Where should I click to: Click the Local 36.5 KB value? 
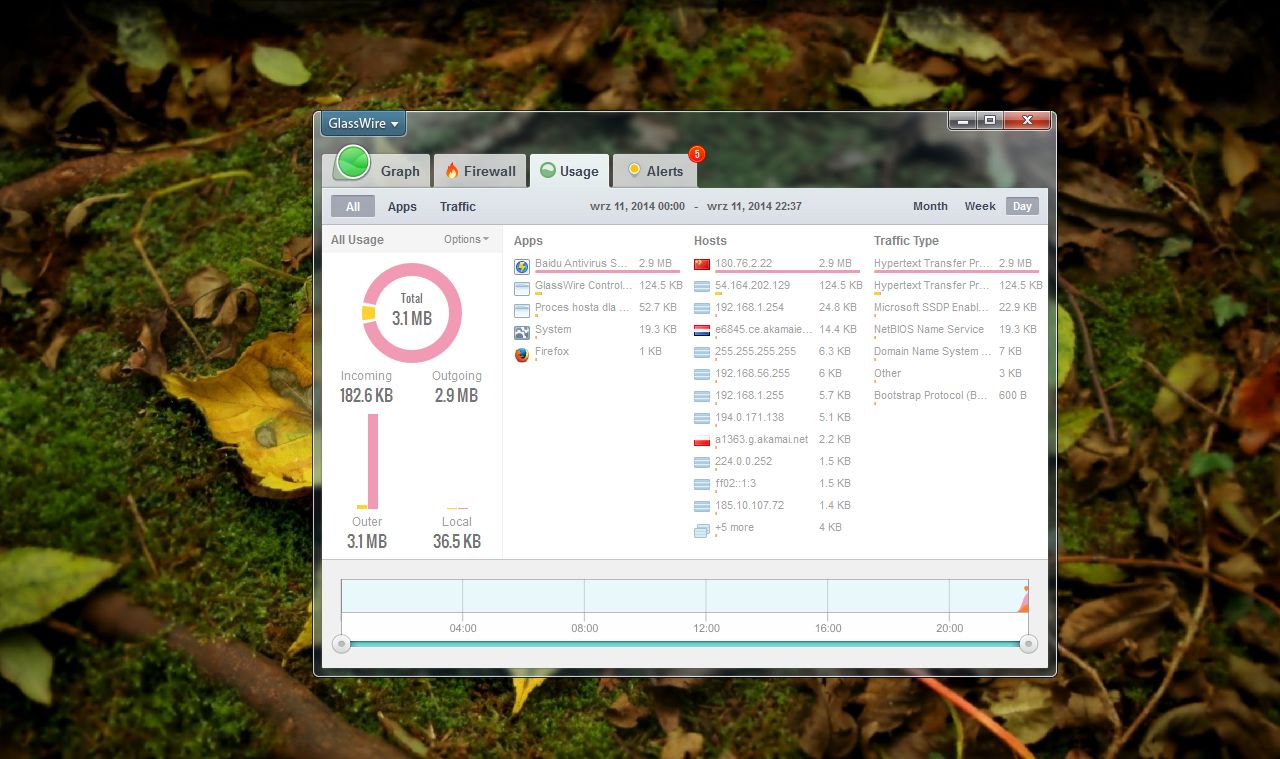457,542
